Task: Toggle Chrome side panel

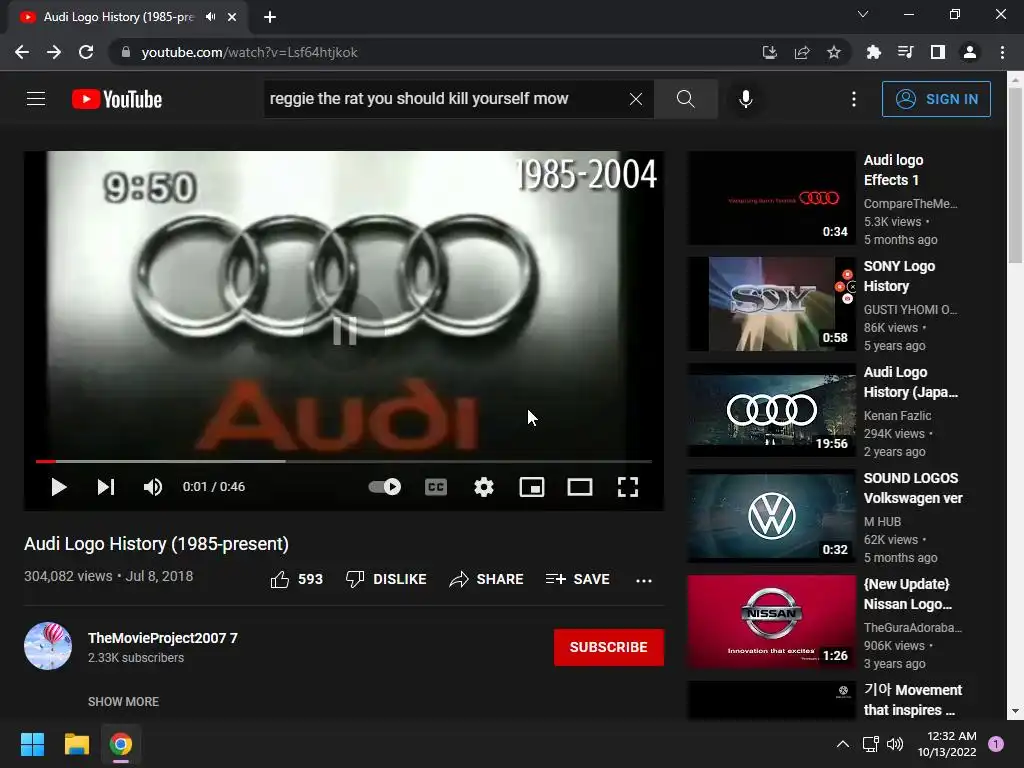Action: point(938,52)
